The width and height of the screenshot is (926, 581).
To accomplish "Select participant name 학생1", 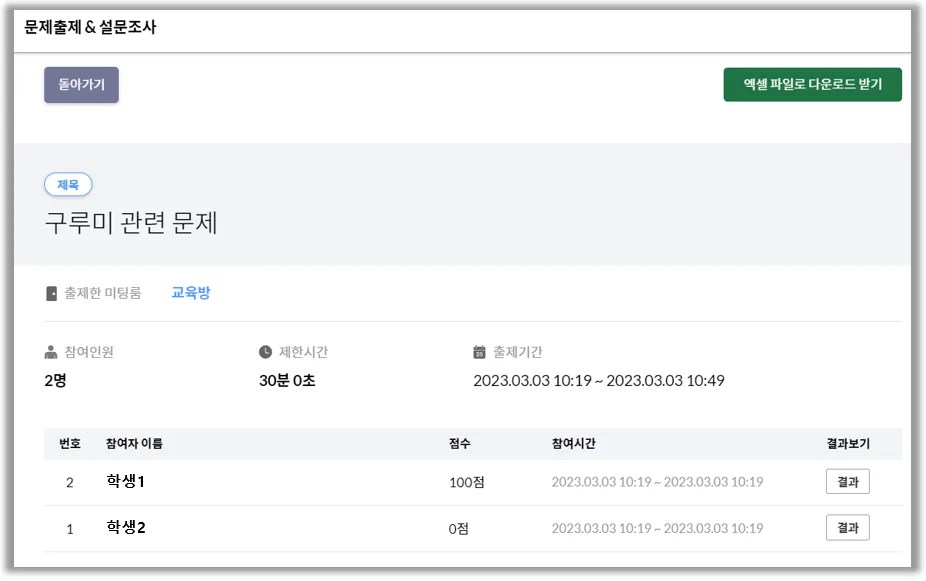I will tap(126, 482).
